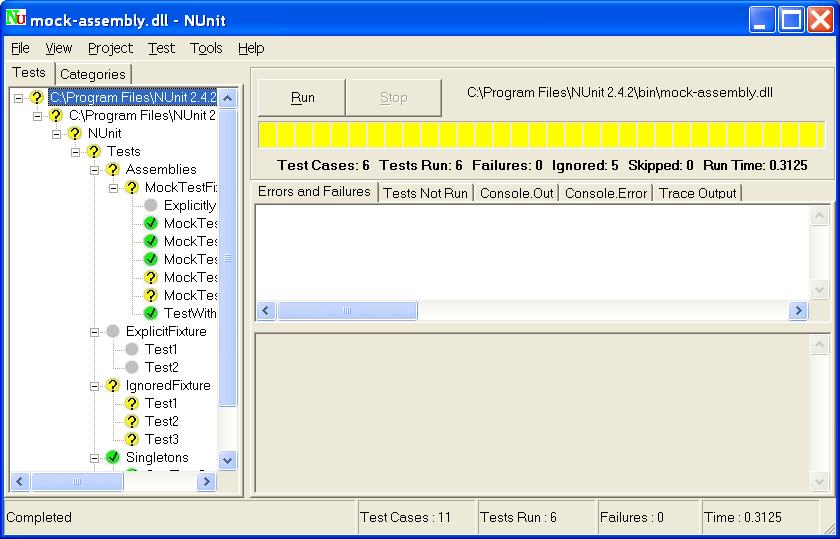Collapse the Tests tree node
The width and height of the screenshot is (840, 539).
(x=76, y=152)
